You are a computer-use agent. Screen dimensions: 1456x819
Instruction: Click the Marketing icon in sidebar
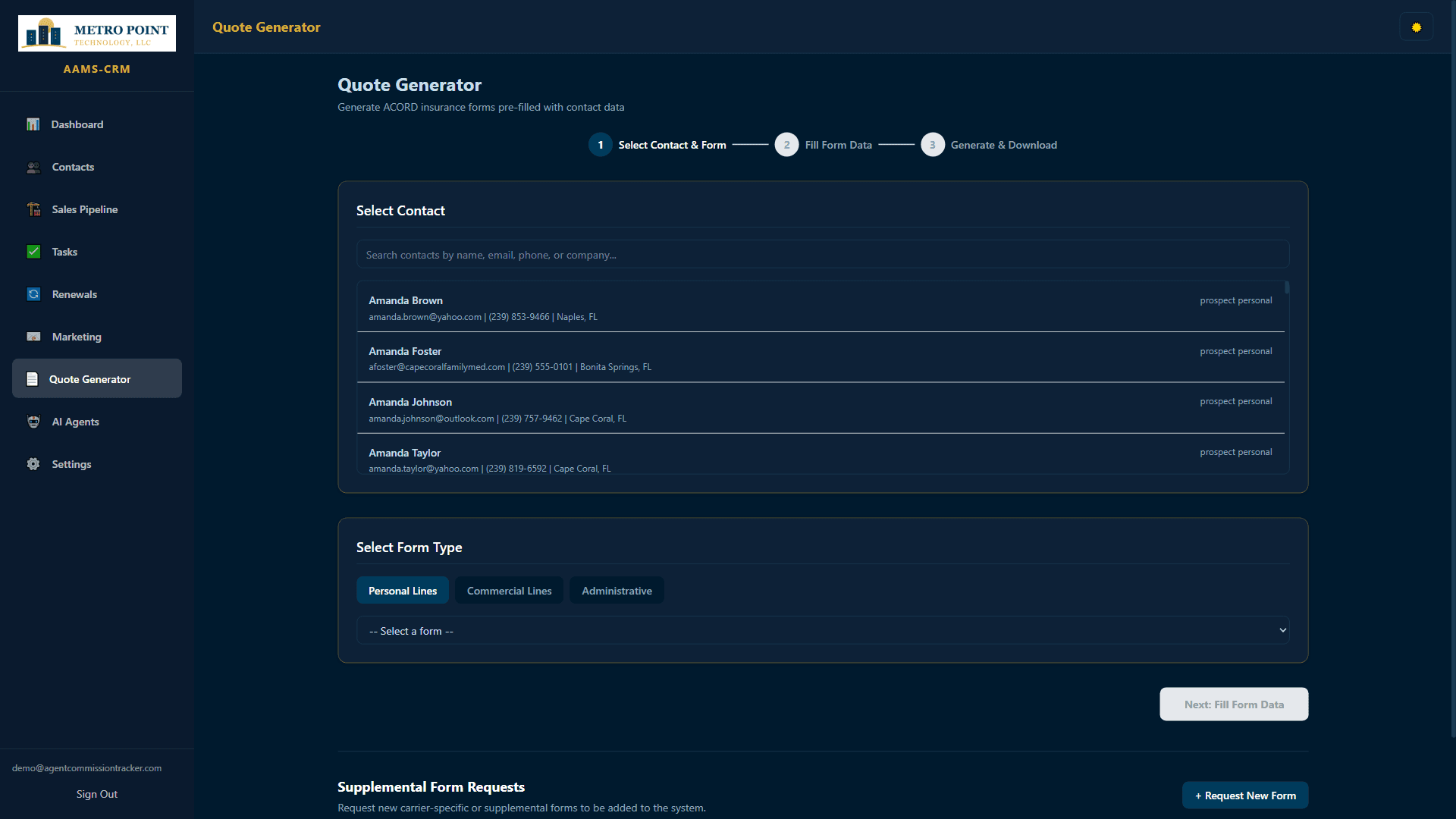33,337
